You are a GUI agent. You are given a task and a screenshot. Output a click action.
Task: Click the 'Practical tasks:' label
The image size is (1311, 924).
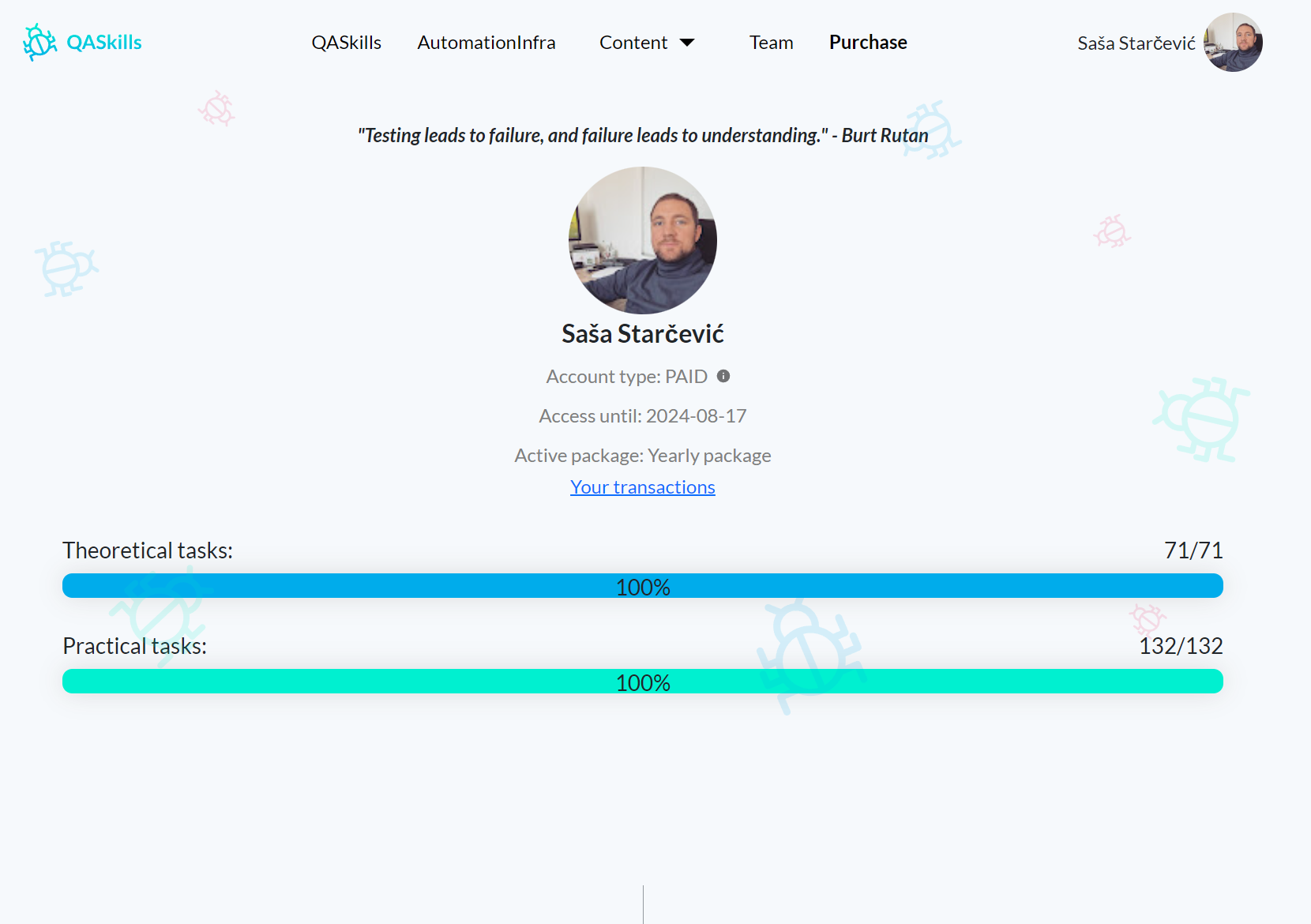pyautogui.click(x=134, y=646)
